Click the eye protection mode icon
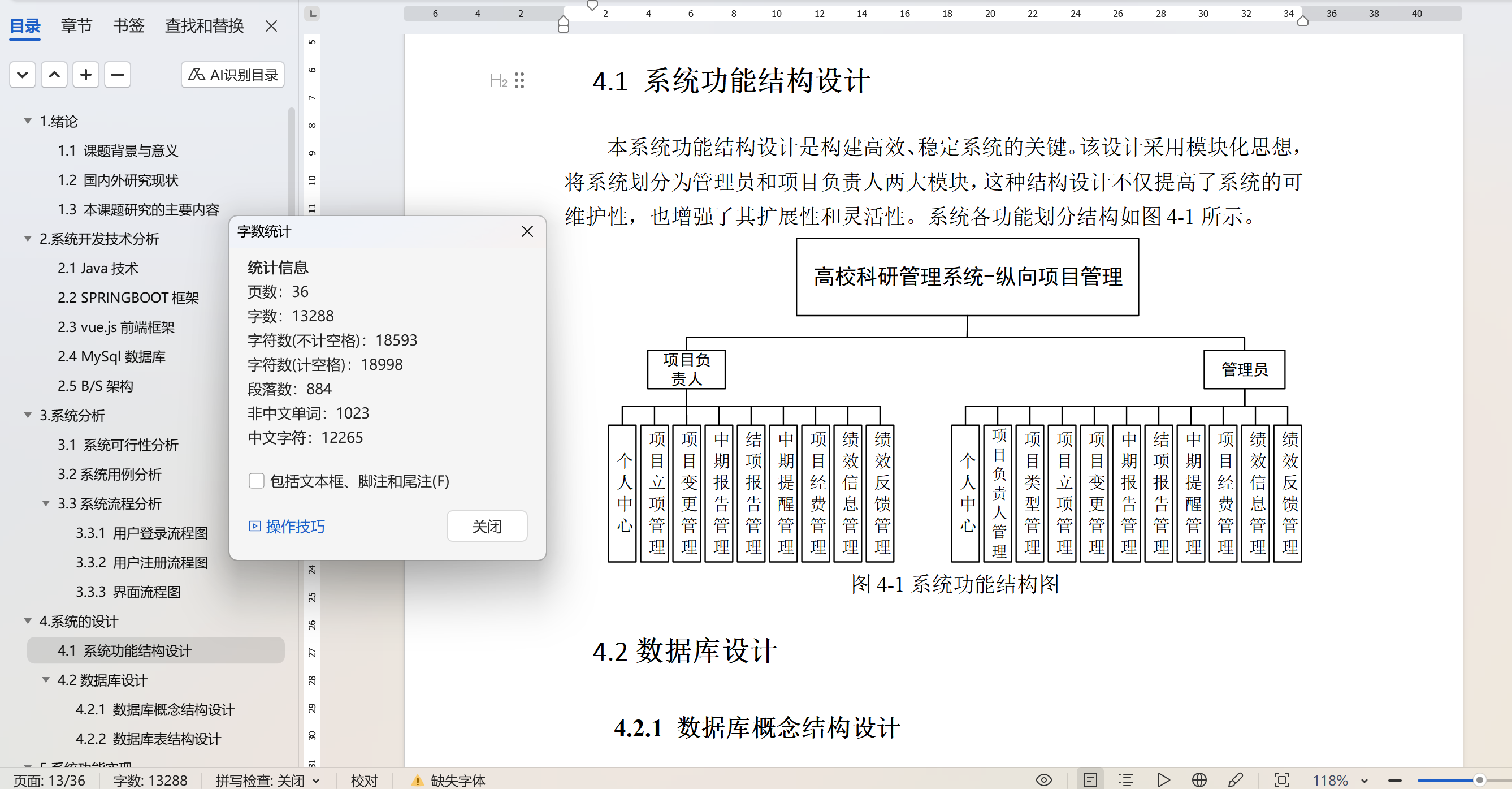The width and height of the screenshot is (1512, 789). pos(1043,779)
